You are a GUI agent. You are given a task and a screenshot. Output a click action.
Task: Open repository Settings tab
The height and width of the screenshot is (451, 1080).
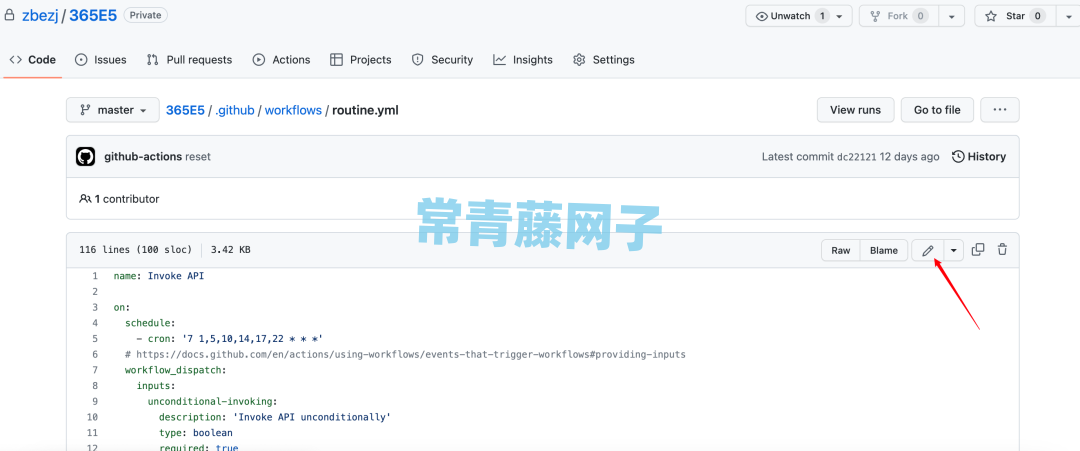pos(603,60)
